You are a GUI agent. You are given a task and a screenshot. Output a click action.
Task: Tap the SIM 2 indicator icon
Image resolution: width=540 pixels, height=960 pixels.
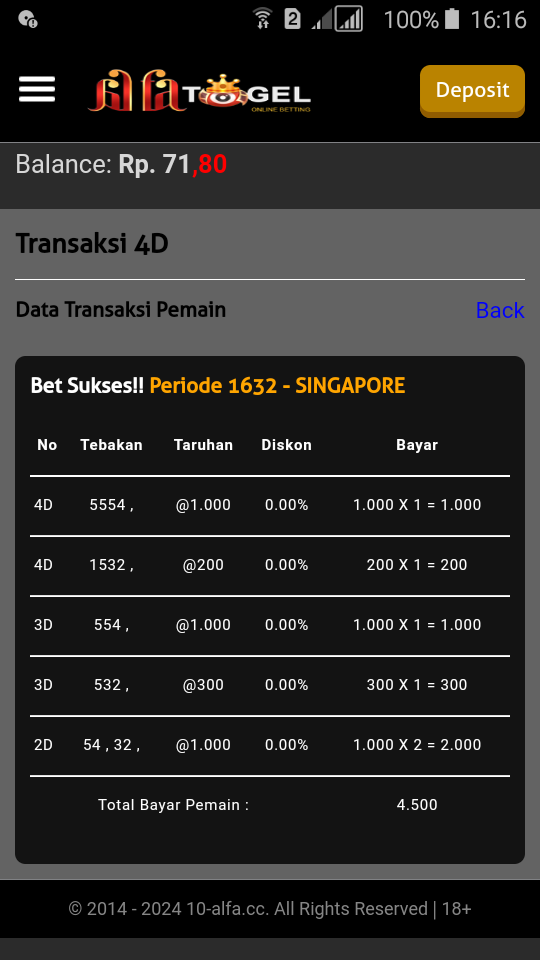pyautogui.click(x=293, y=19)
